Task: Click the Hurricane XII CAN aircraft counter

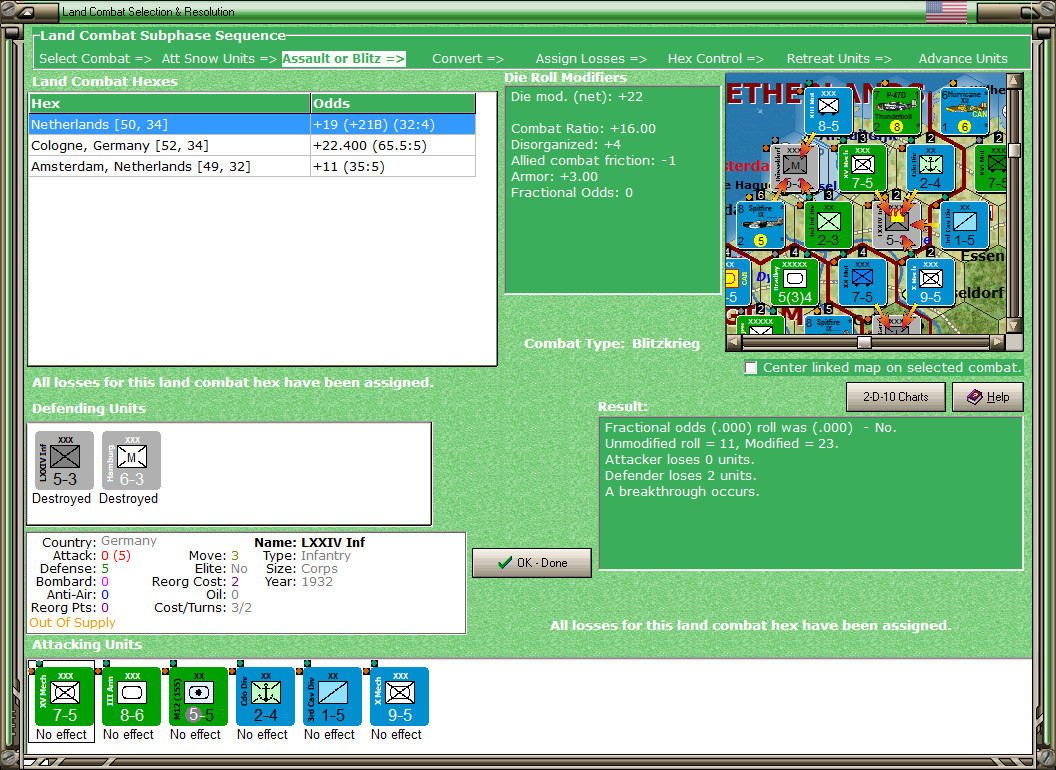Action: click(964, 111)
